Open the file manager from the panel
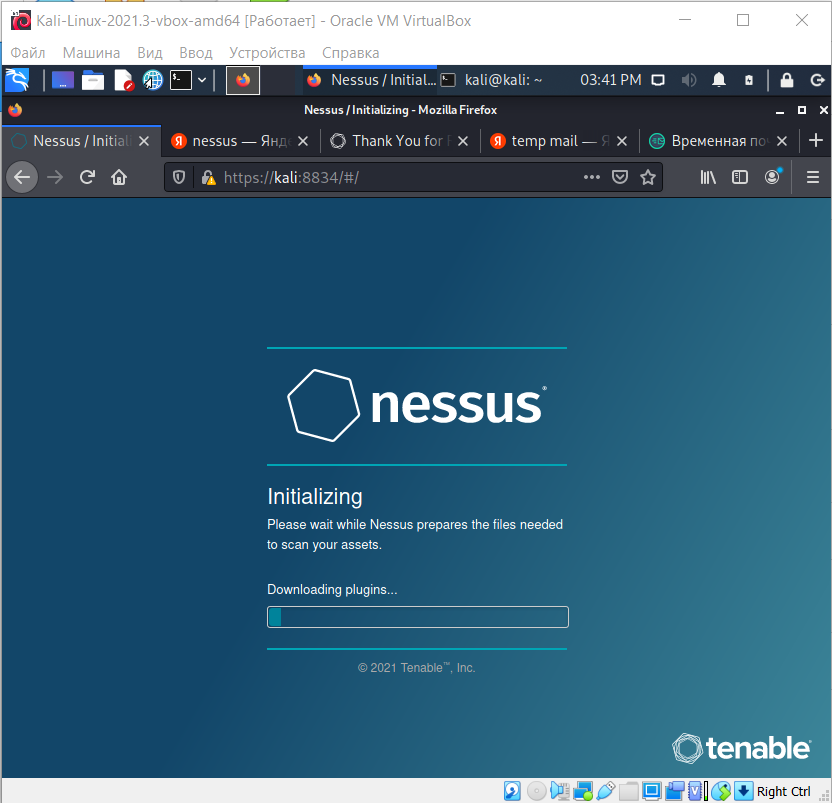The height and width of the screenshot is (803, 832). [x=93, y=80]
